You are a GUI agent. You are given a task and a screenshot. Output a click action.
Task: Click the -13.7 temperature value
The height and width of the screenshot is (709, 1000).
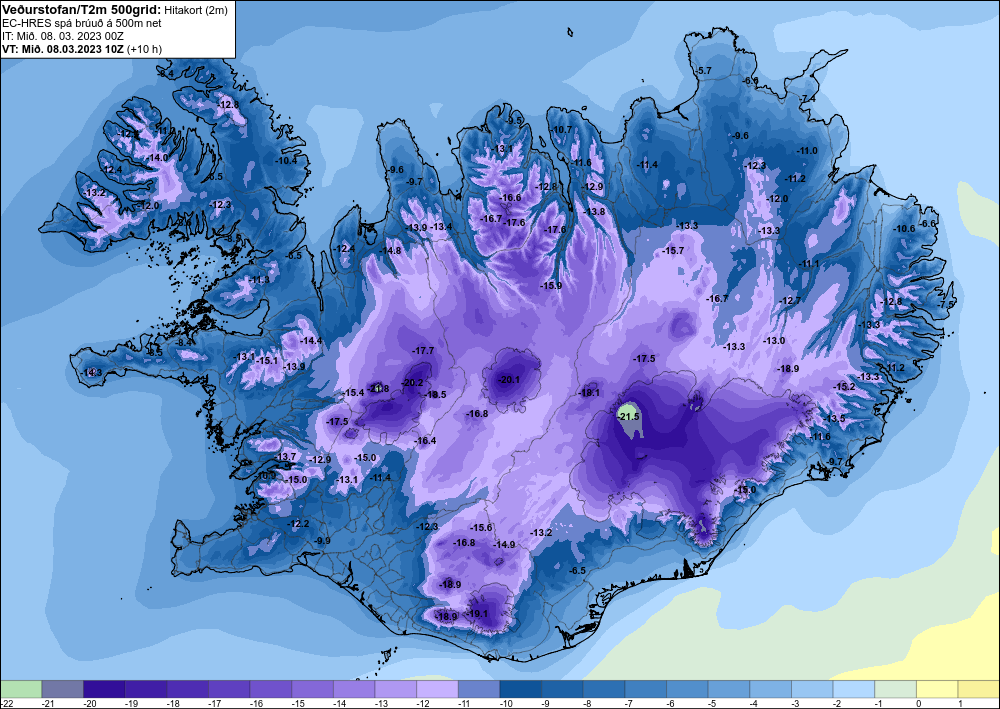tap(286, 457)
